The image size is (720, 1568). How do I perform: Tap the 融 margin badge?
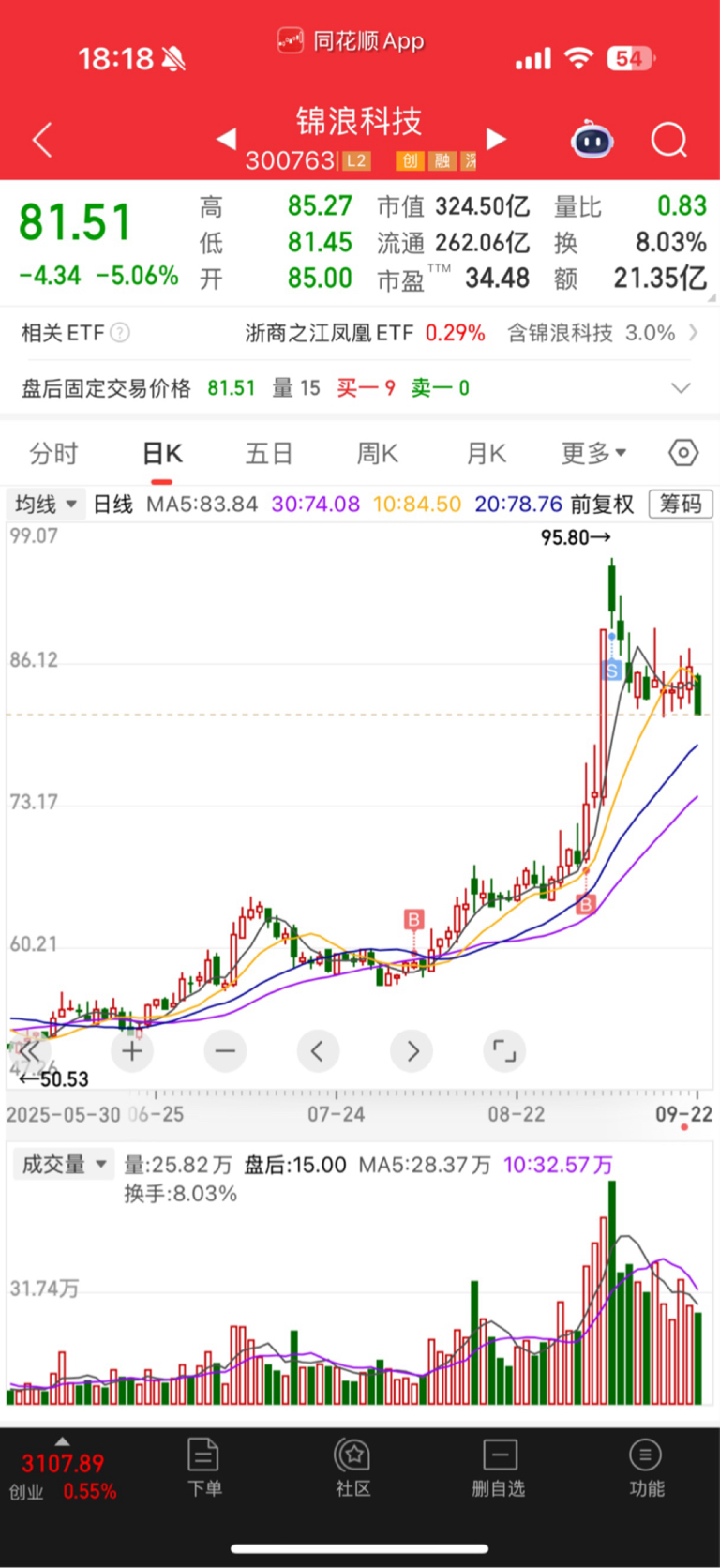[442, 161]
